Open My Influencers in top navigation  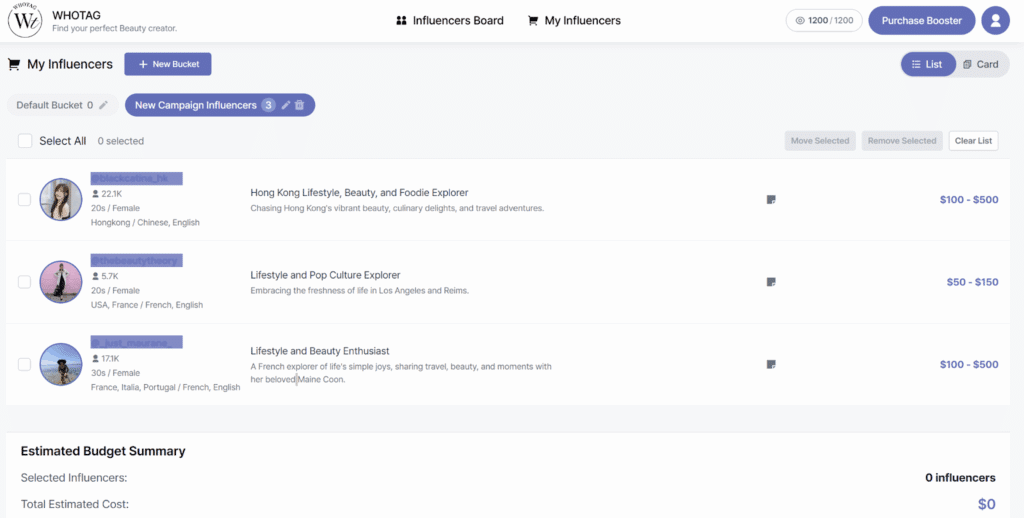tap(574, 20)
